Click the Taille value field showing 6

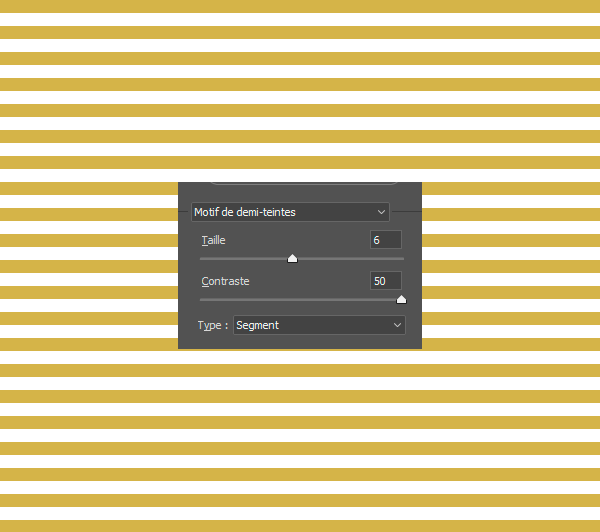click(386, 240)
